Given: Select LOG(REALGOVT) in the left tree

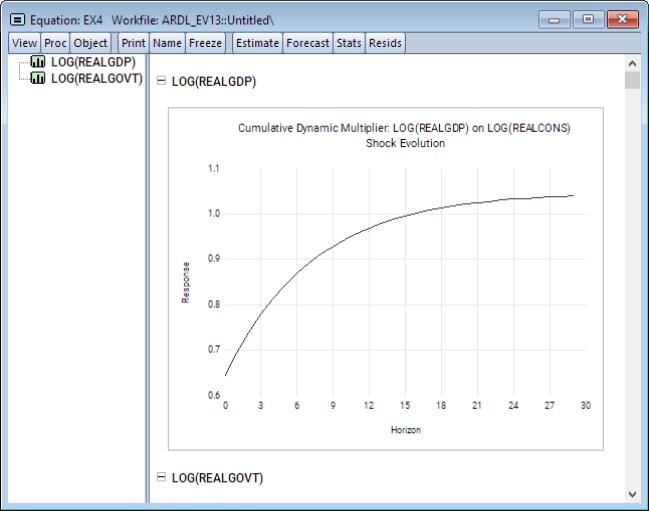Looking at the screenshot, I should (x=96, y=78).
